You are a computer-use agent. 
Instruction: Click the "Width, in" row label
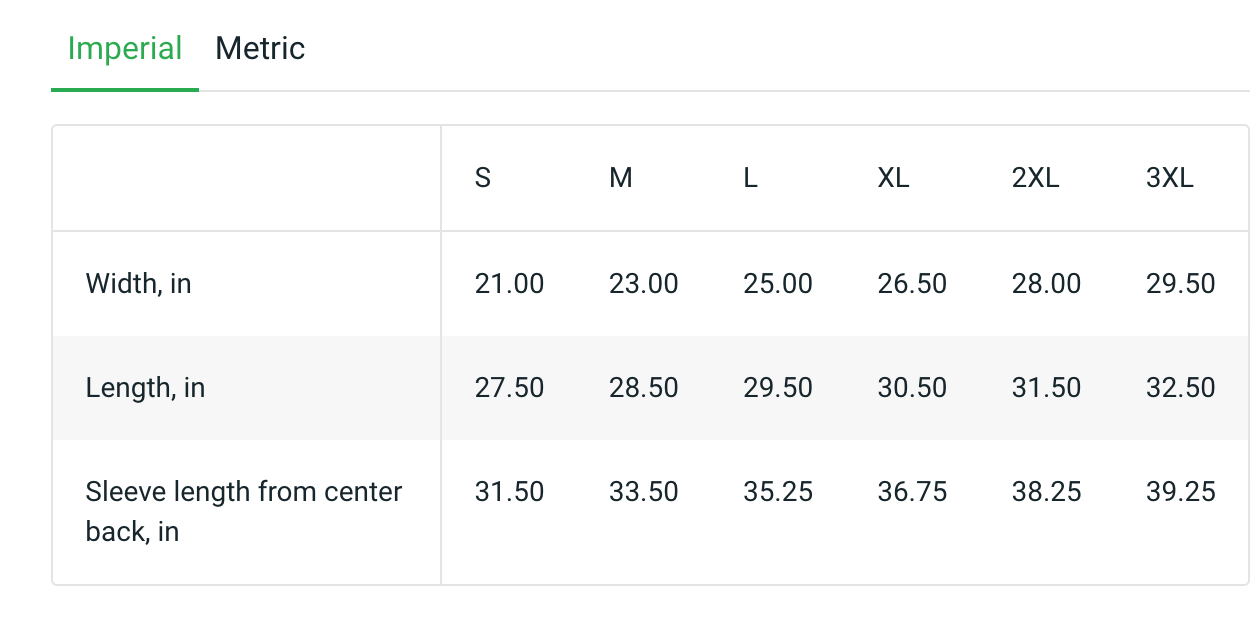[x=138, y=284]
